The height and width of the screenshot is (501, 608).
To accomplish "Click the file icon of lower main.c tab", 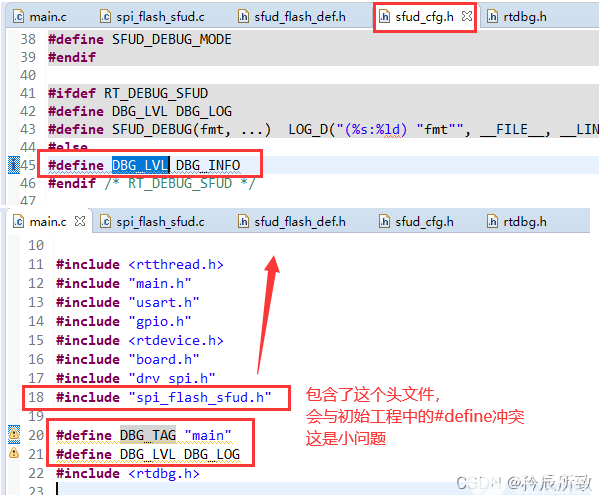I will [19, 222].
